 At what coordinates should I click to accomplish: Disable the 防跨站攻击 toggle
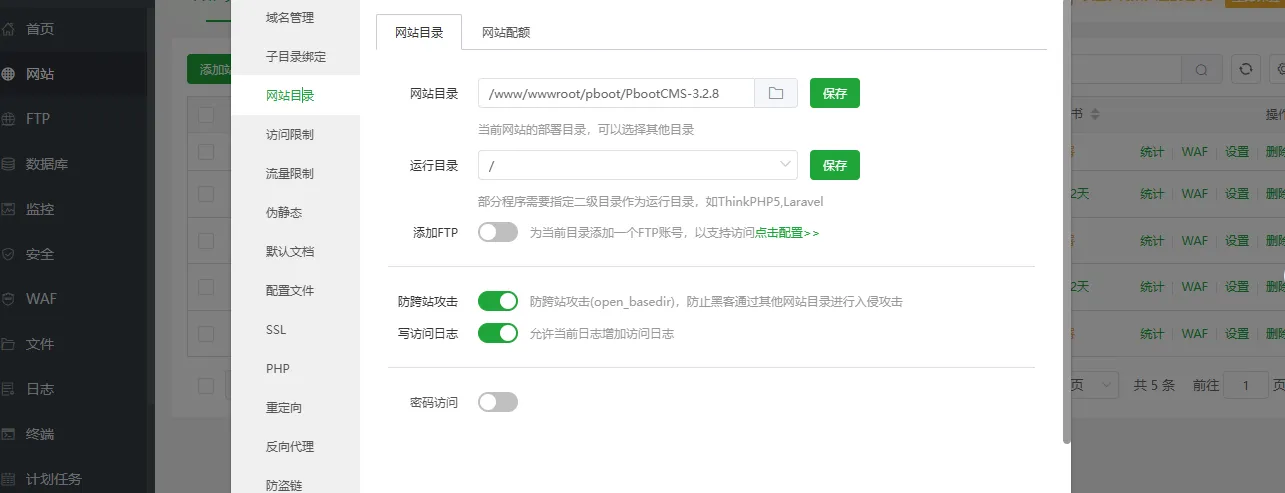coord(498,301)
